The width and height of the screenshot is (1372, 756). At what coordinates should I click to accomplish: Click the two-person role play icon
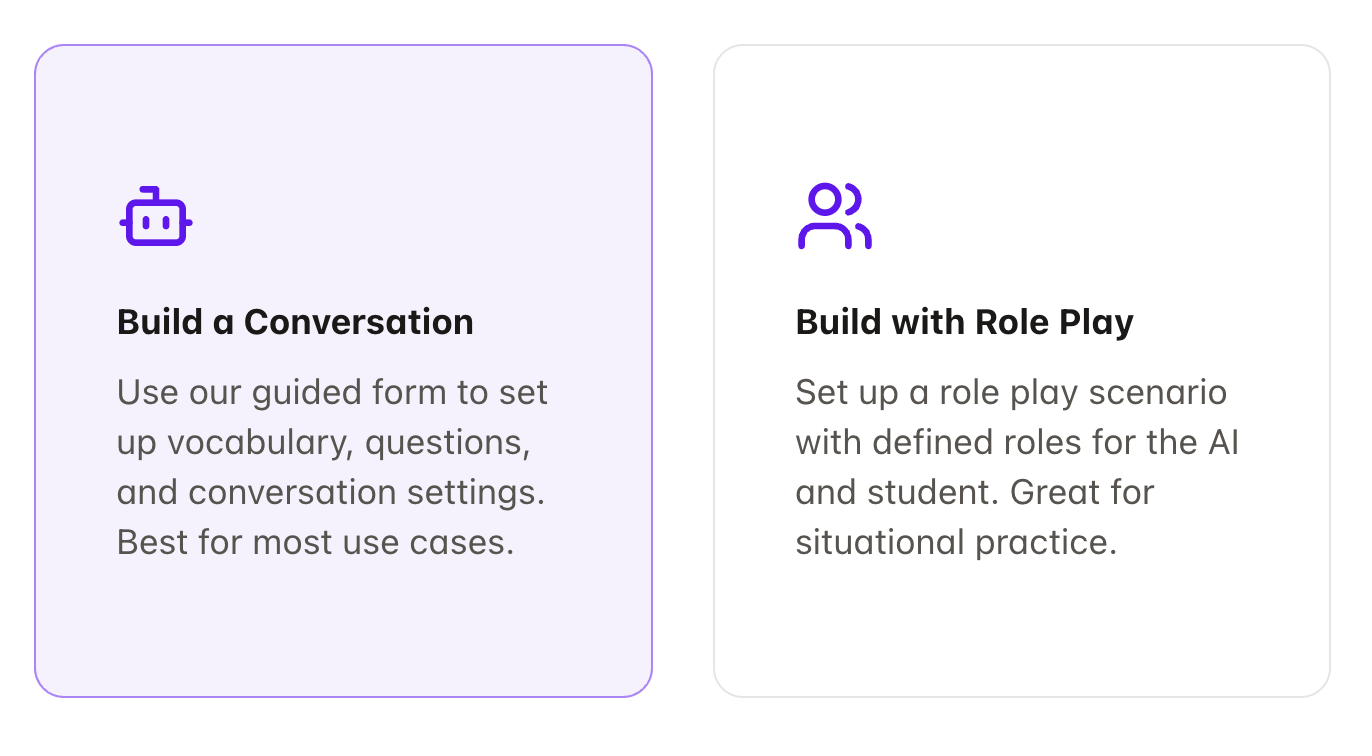click(x=834, y=216)
